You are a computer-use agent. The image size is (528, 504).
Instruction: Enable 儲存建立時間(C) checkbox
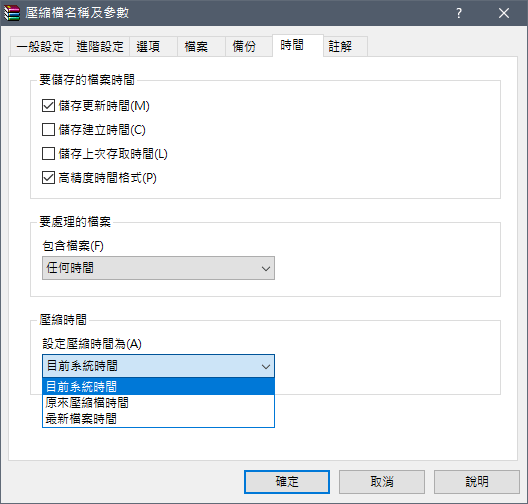(x=48, y=130)
